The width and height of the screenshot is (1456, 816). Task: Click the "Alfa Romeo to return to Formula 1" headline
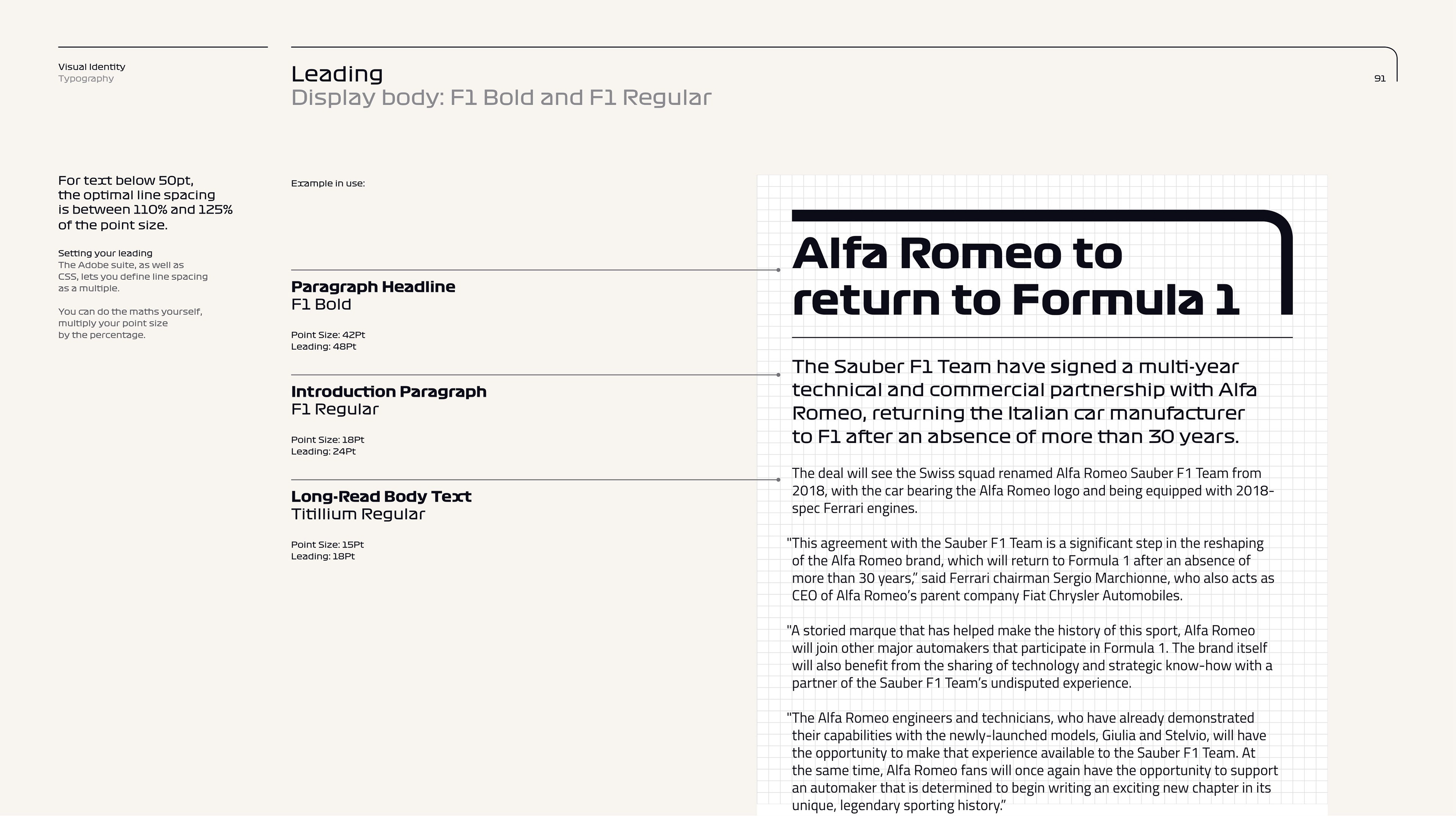1015,277
